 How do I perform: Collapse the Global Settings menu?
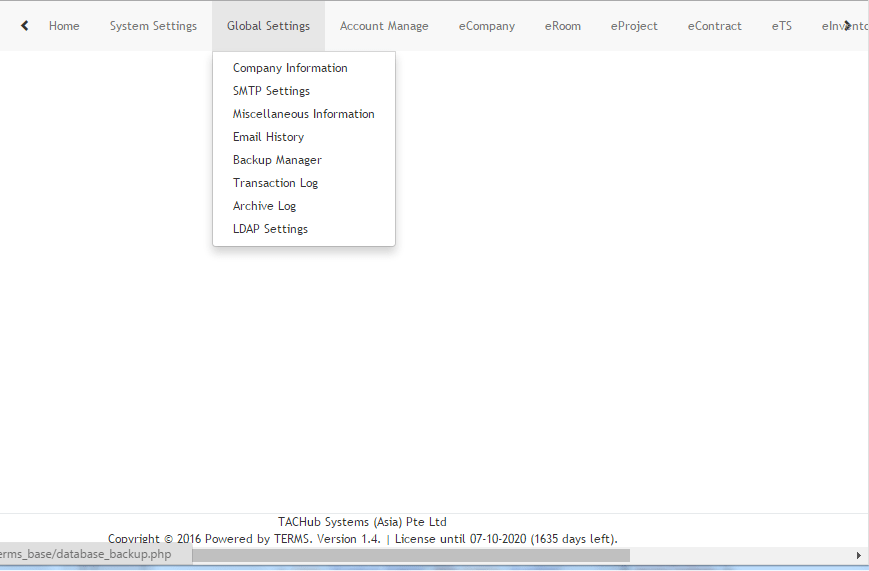click(268, 26)
